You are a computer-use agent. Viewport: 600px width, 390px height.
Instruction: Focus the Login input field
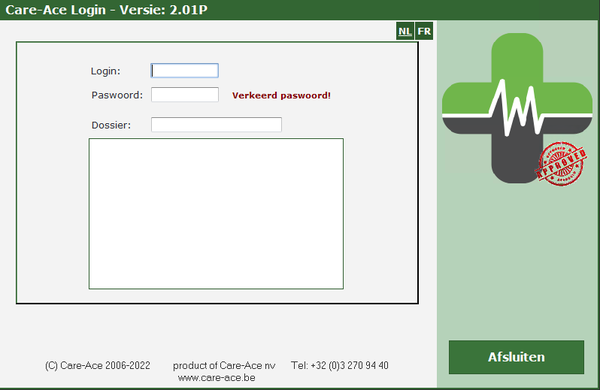coord(185,71)
